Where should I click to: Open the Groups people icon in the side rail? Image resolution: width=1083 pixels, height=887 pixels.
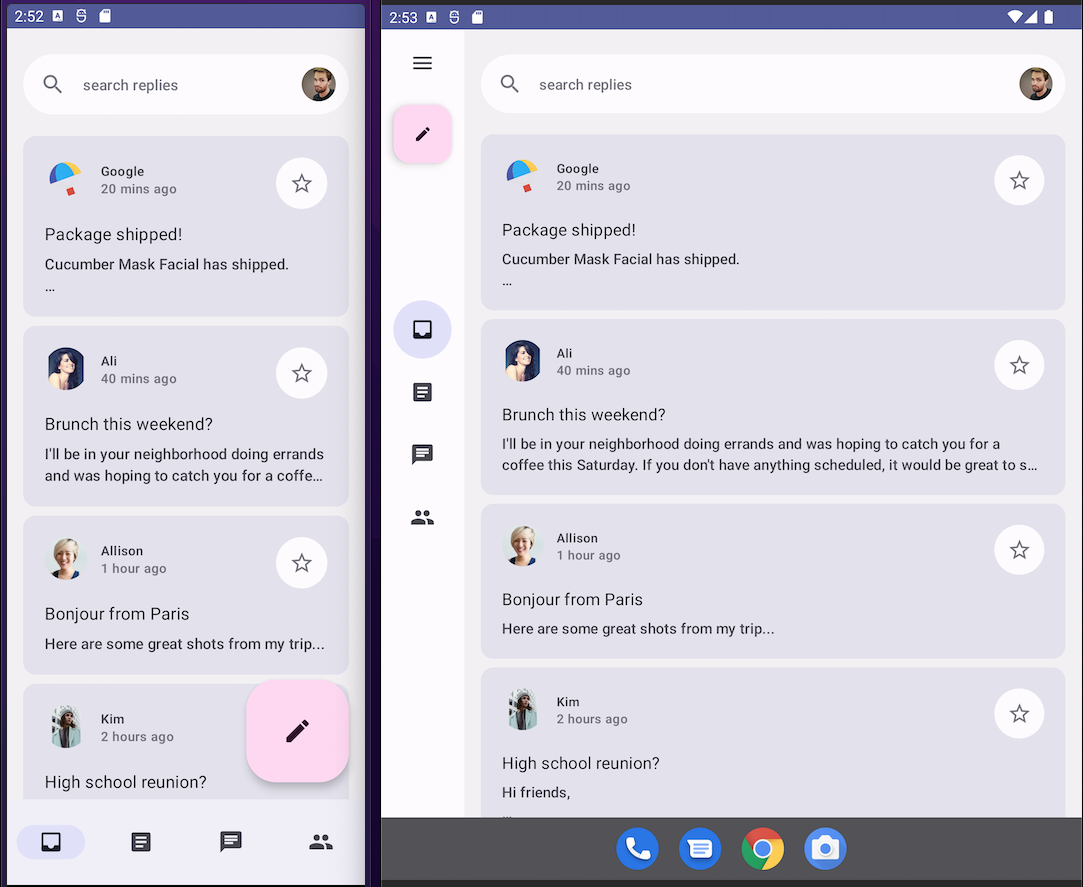[422, 518]
